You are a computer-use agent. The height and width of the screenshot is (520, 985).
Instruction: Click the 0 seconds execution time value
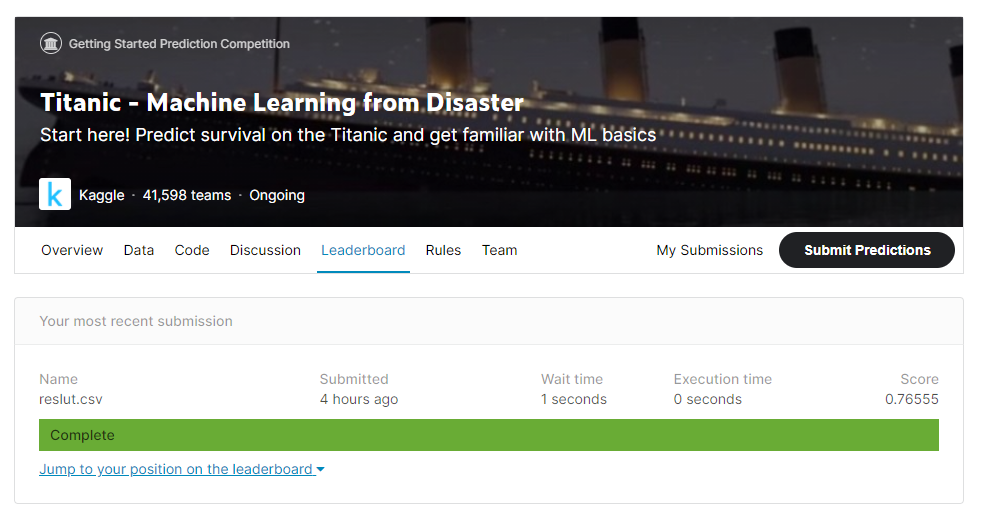pos(707,399)
